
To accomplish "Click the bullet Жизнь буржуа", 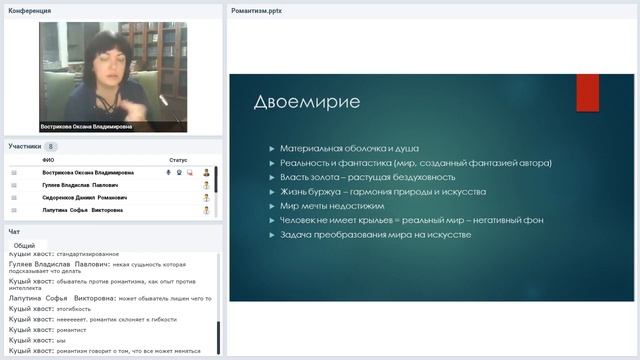I will tap(383, 192).
